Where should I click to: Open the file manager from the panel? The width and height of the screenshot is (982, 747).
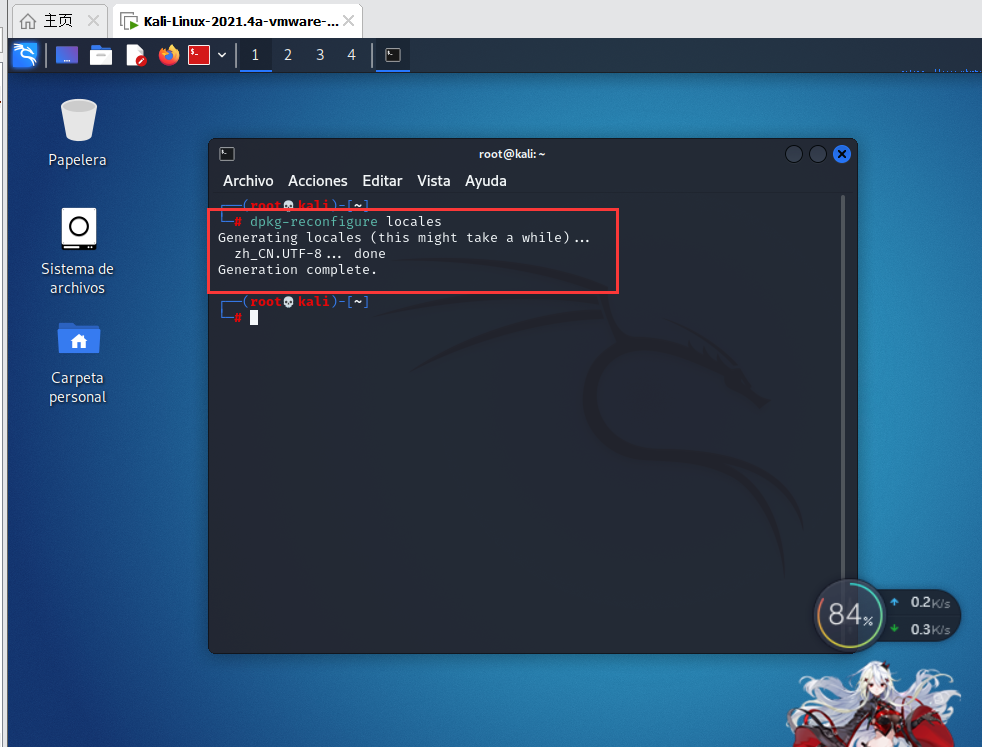(x=100, y=55)
